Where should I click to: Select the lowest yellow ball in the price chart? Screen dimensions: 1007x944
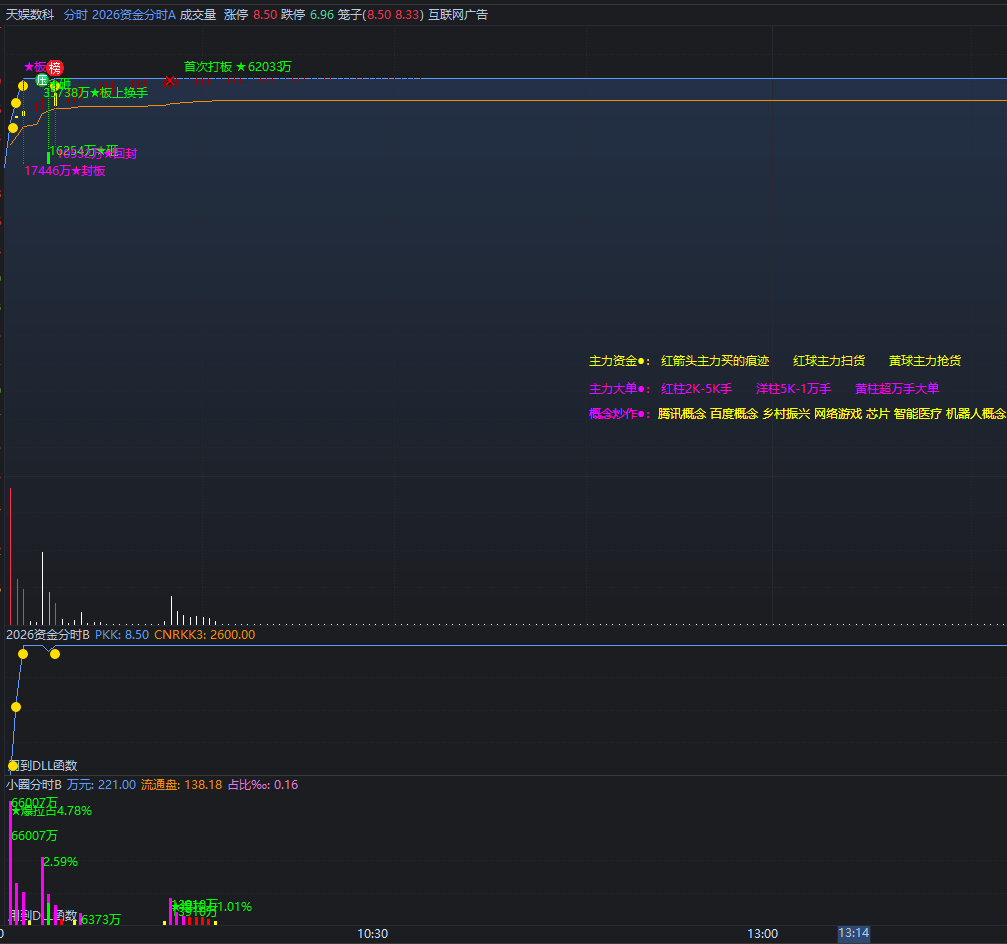pos(13,128)
